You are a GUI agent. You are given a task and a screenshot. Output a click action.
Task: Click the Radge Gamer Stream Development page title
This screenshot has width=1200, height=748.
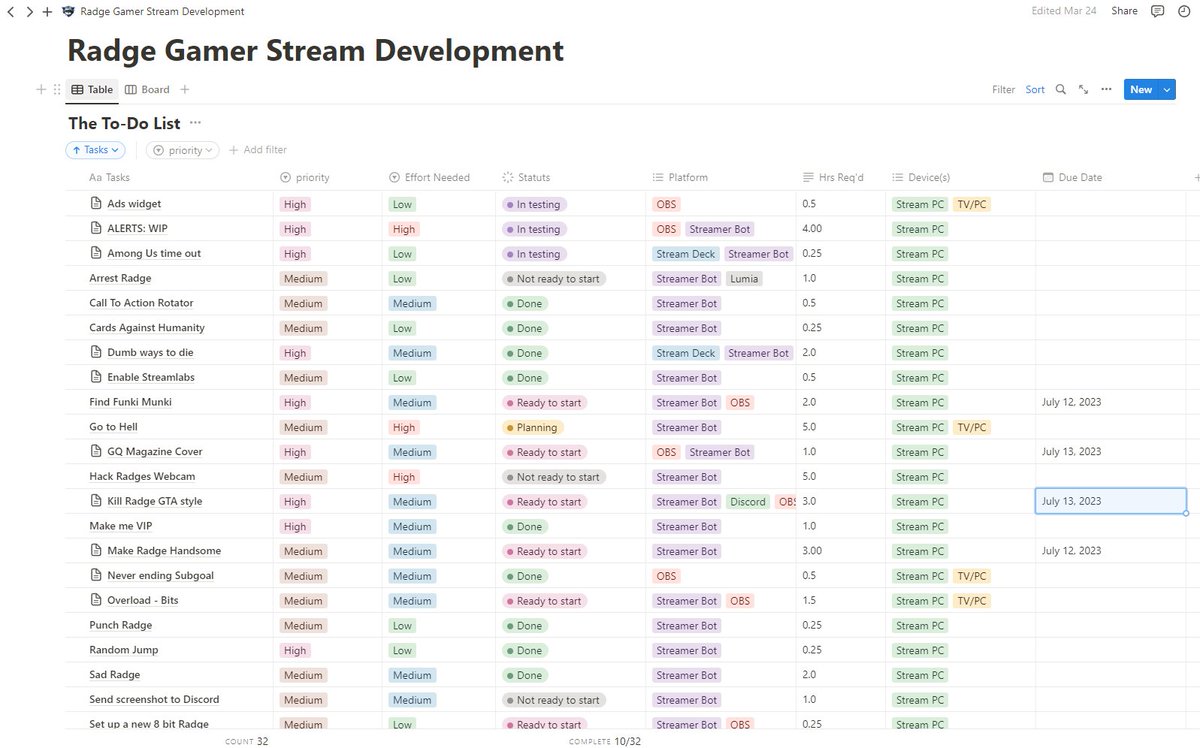(315, 50)
